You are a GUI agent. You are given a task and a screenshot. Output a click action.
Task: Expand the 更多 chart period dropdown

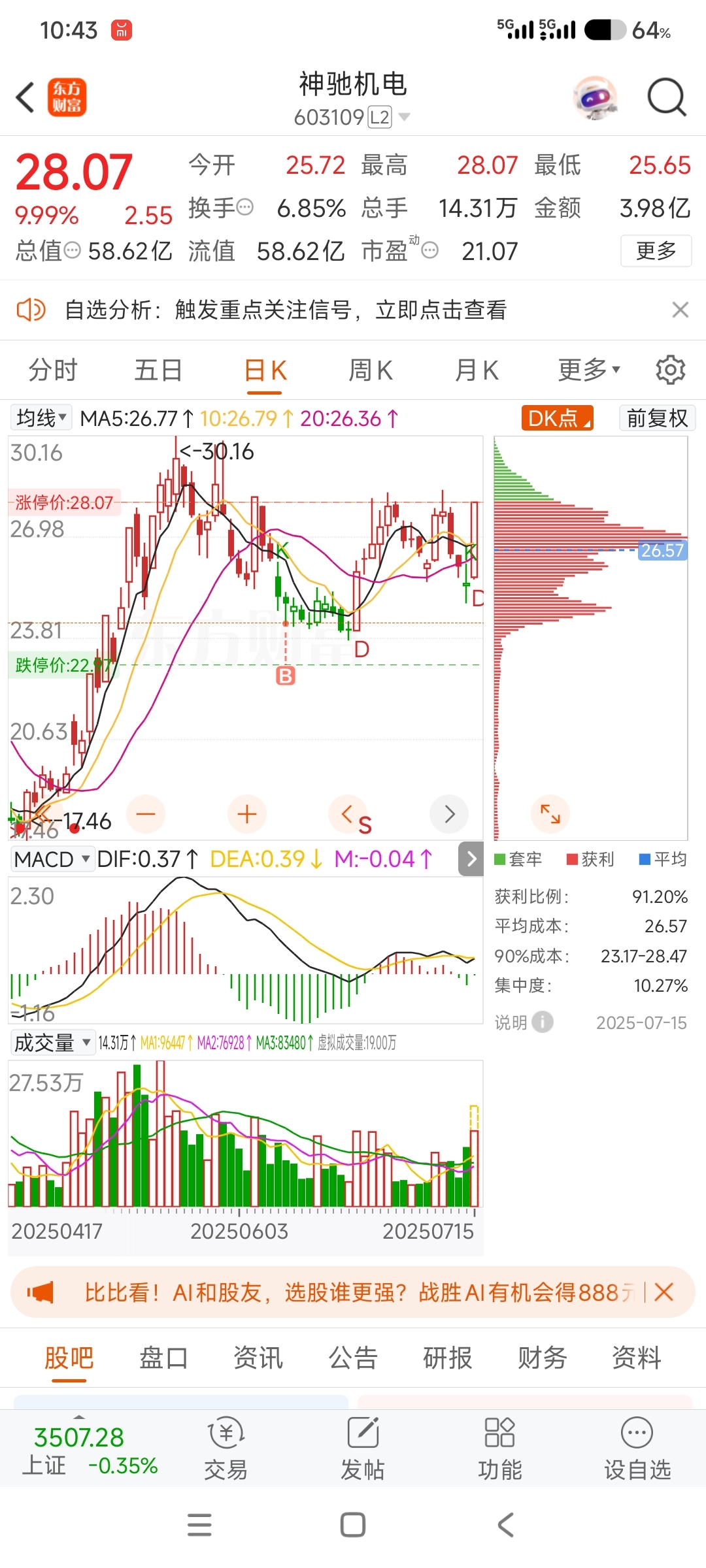pyautogui.click(x=589, y=370)
